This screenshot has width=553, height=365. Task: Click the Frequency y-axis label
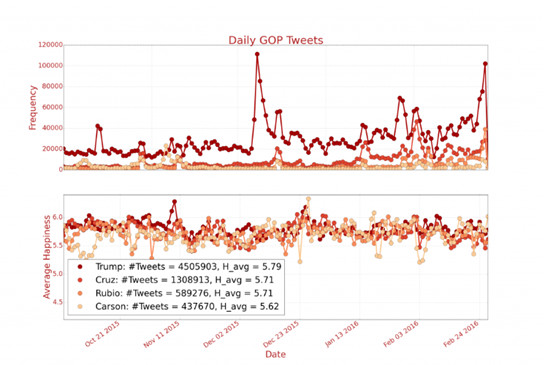[32, 108]
